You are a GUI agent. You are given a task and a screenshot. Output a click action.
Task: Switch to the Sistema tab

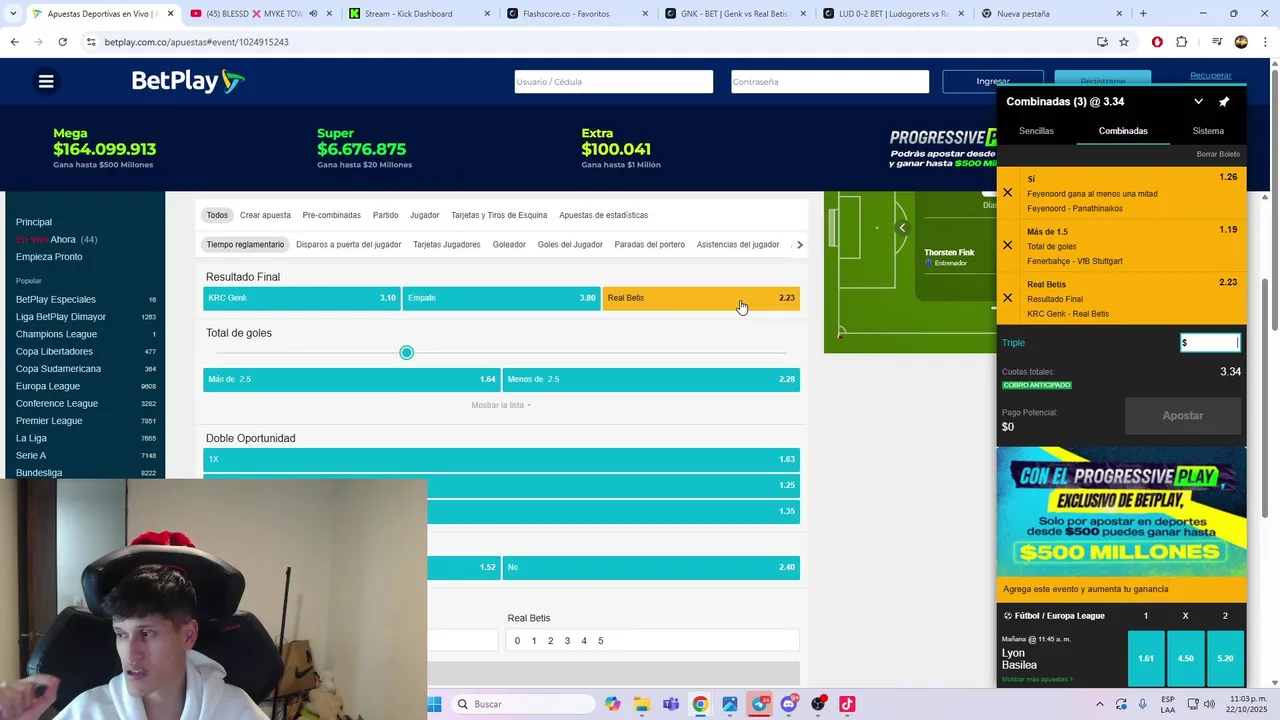[1208, 131]
